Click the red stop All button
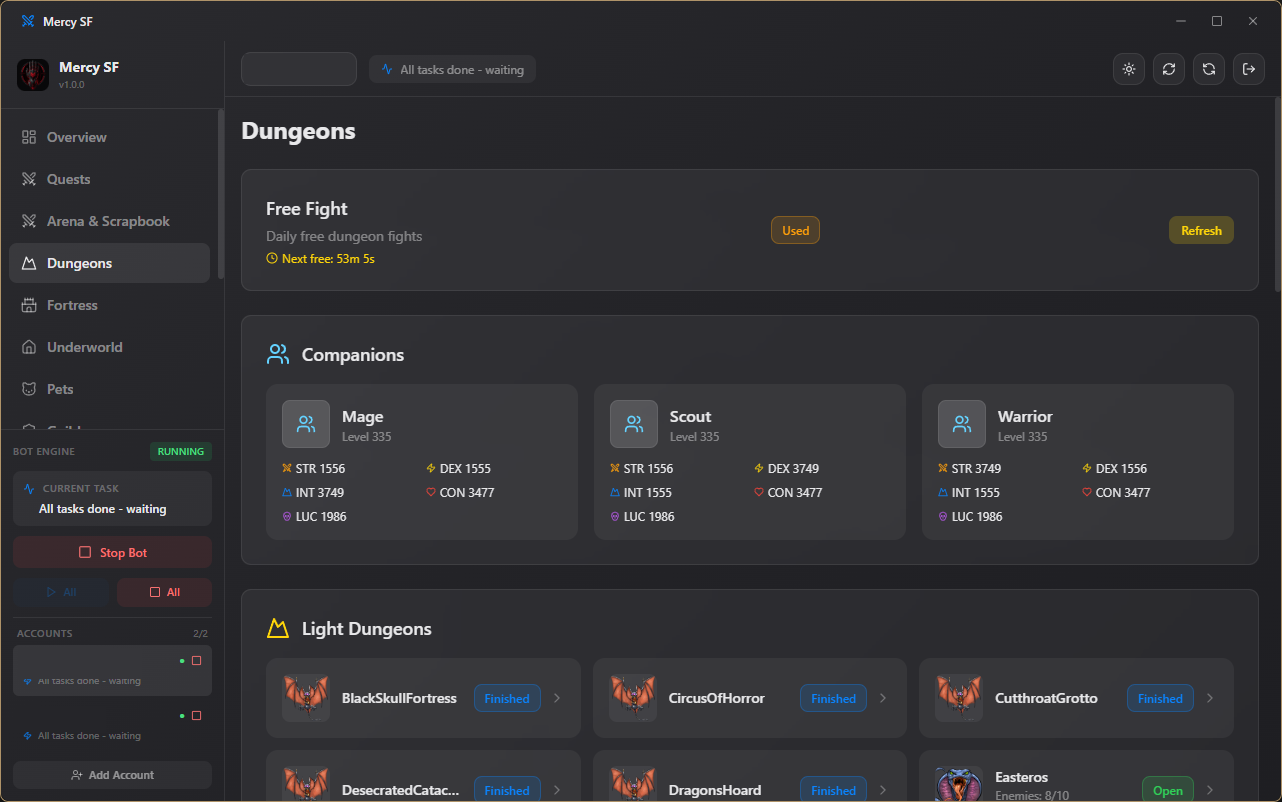 pyautogui.click(x=164, y=592)
